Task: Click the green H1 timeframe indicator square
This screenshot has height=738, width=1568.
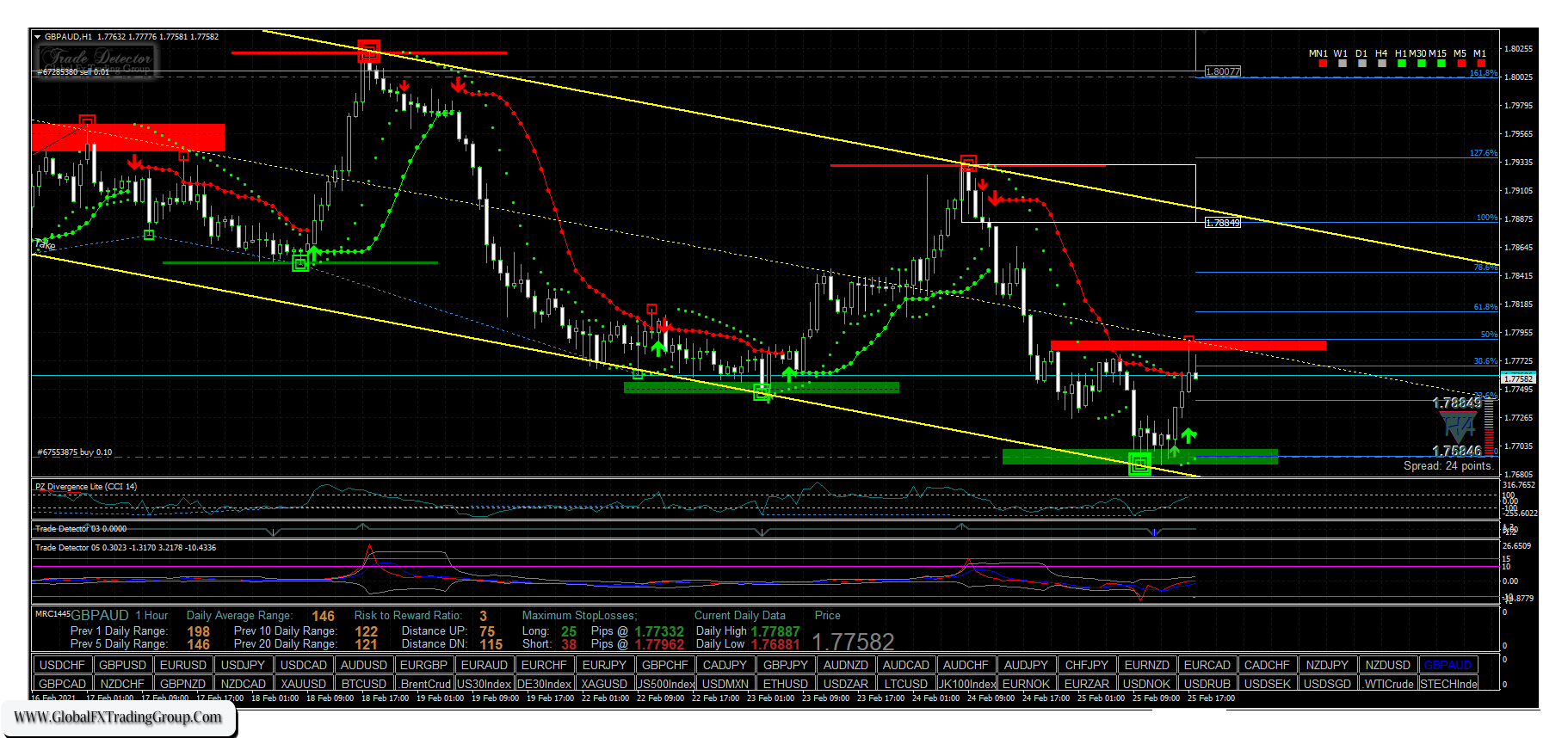Action: point(1401,64)
